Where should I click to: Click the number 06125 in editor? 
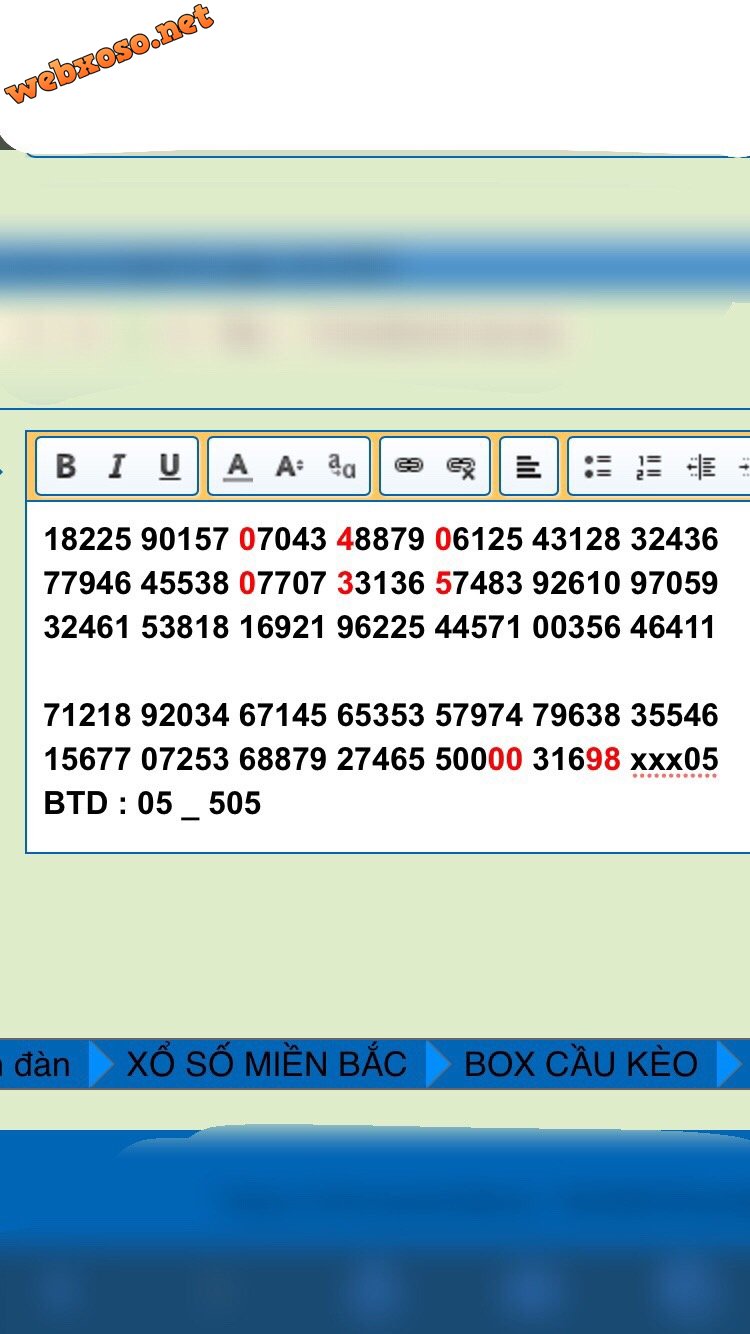(479, 540)
